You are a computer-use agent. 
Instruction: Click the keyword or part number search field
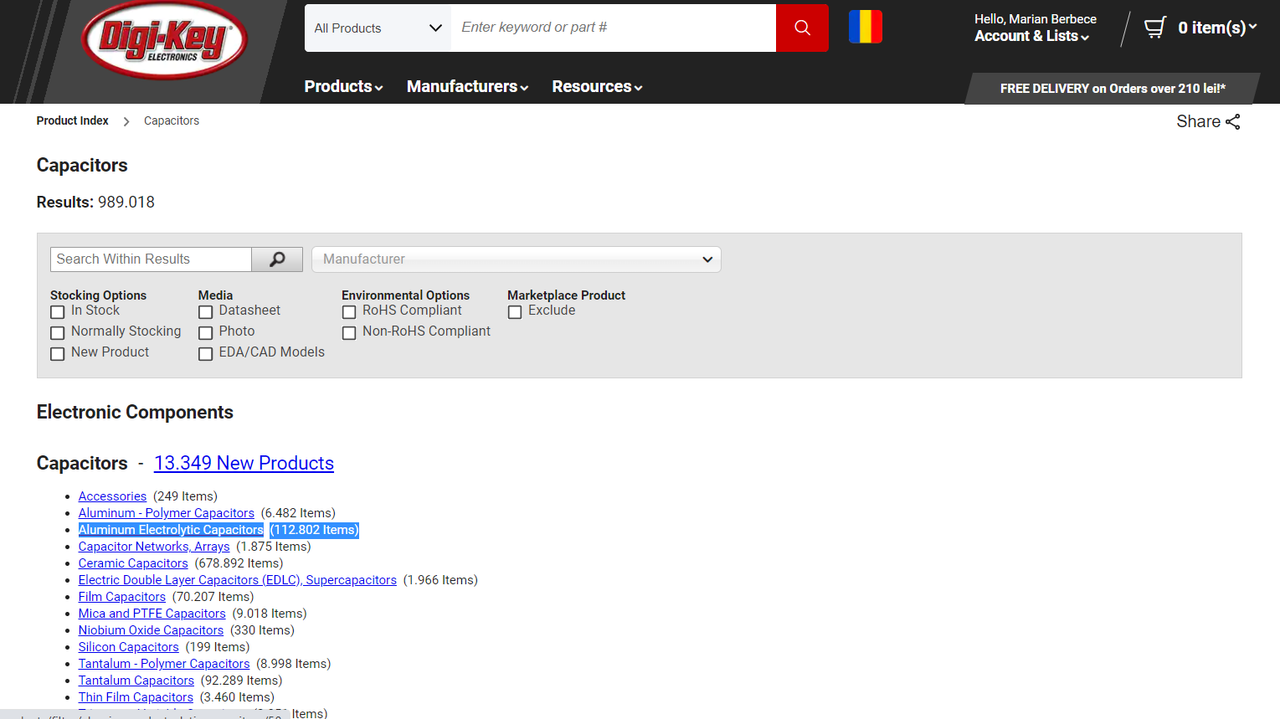[x=613, y=28]
